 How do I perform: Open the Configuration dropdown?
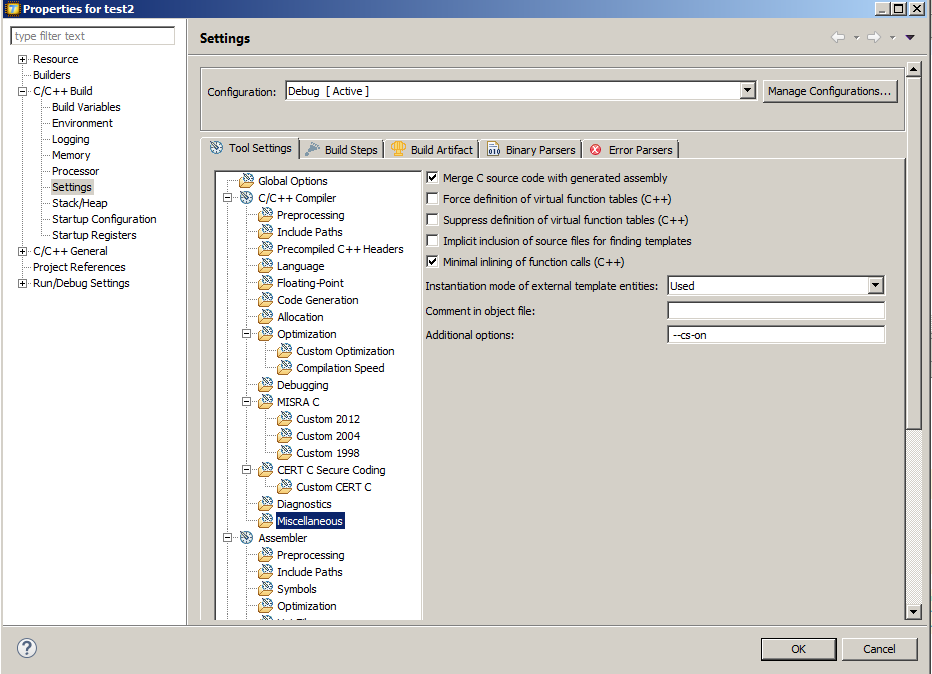[x=747, y=90]
